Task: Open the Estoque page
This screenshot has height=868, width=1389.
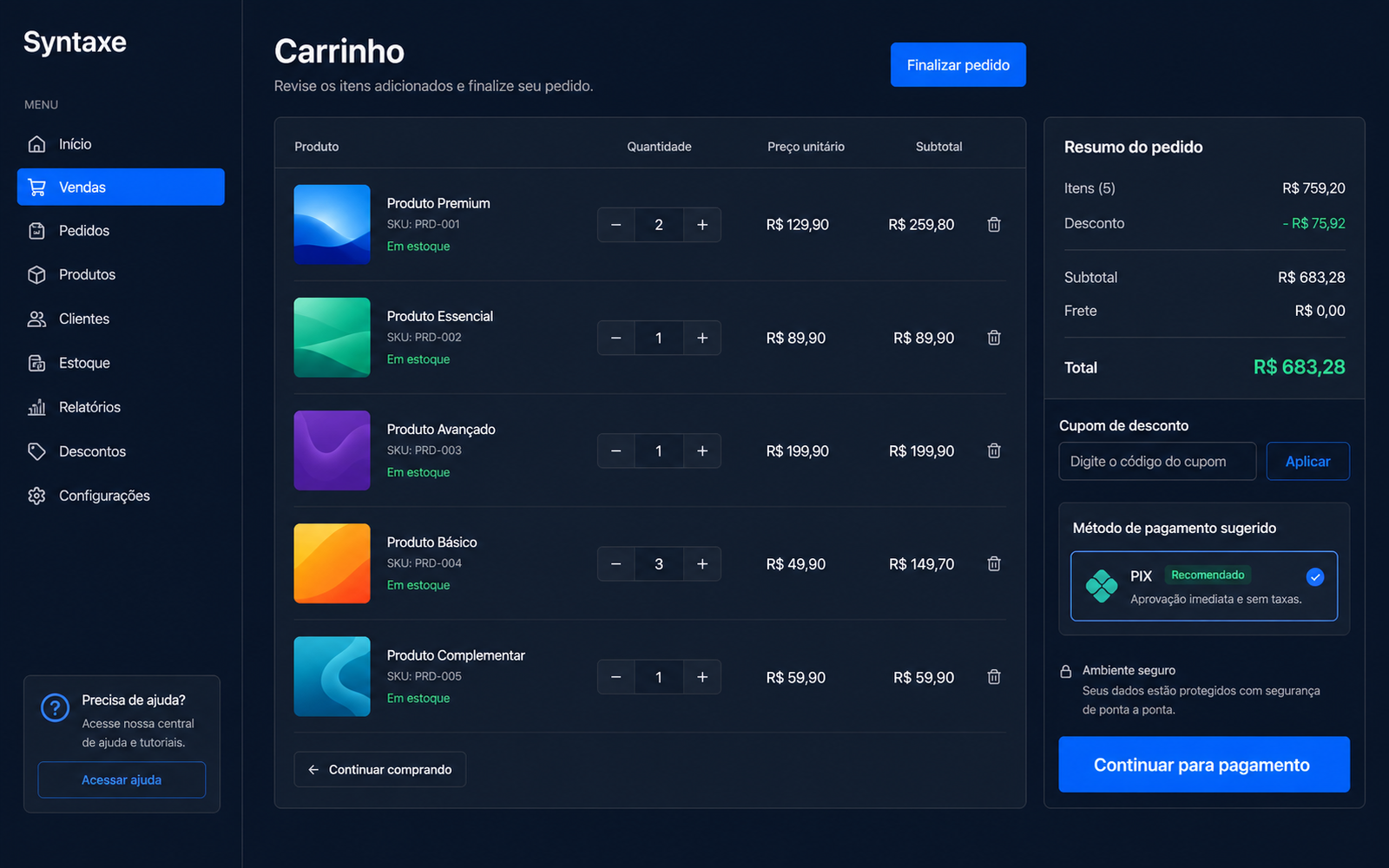Action: [x=121, y=363]
